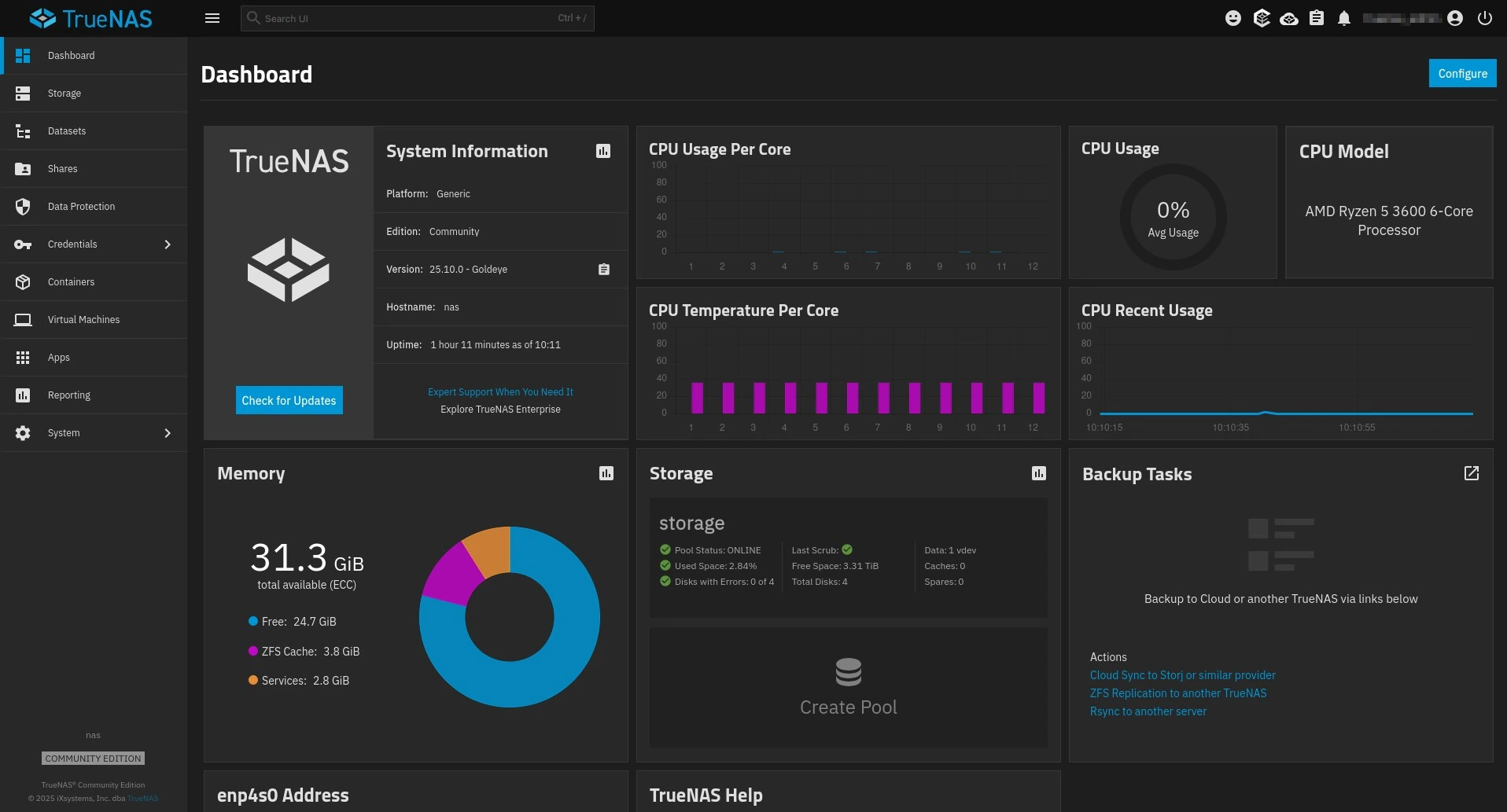Click the Configure dashboard button
The height and width of the screenshot is (812, 1507).
tap(1461, 73)
